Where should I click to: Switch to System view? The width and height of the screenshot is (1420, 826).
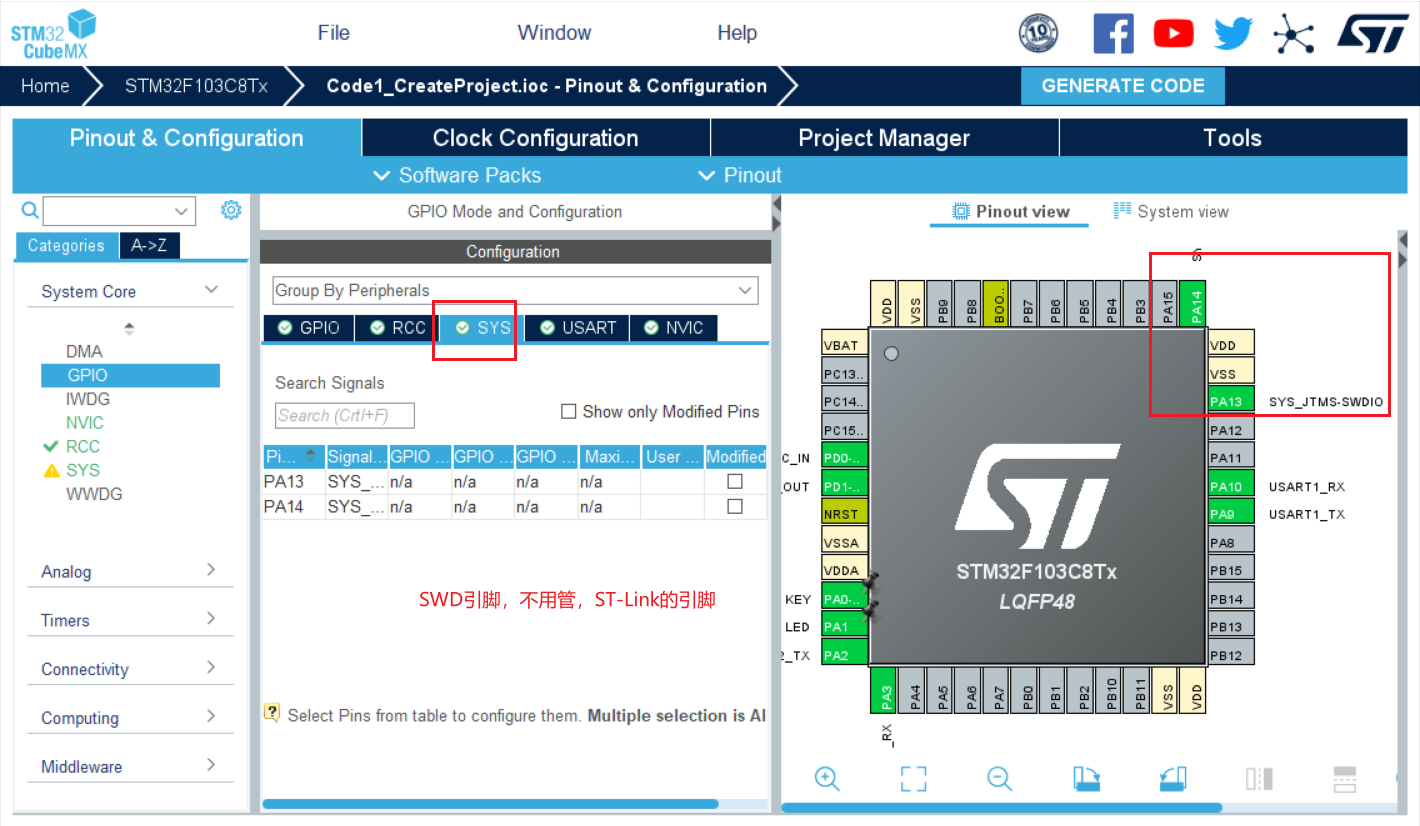pyautogui.click(x=1171, y=211)
